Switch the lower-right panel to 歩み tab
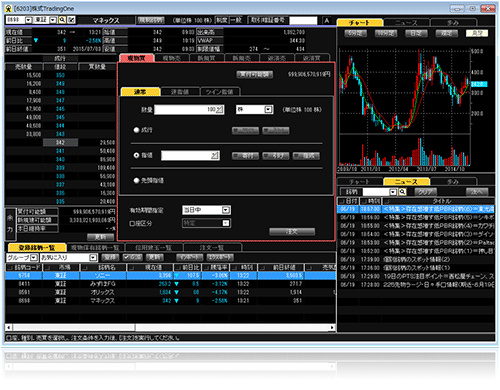 click(453, 182)
